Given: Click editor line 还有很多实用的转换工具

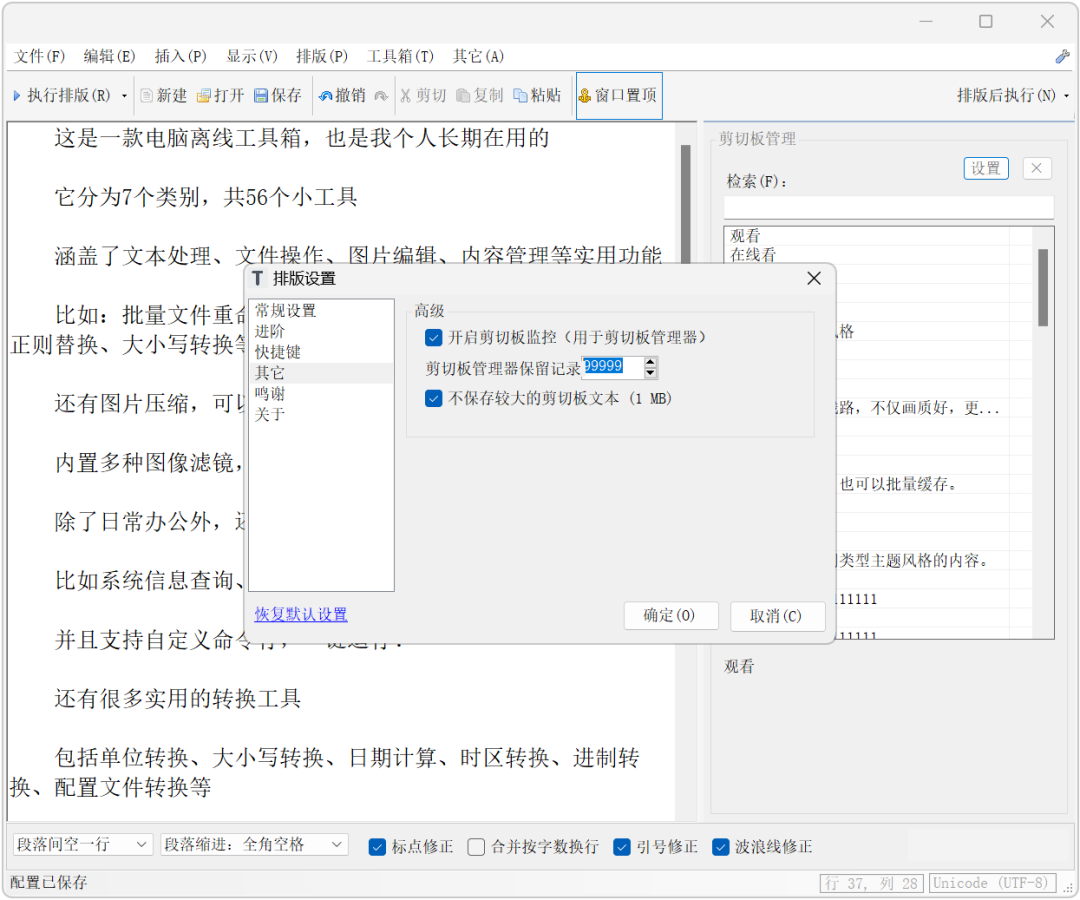Looking at the screenshot, I should [x=178, y=699].
